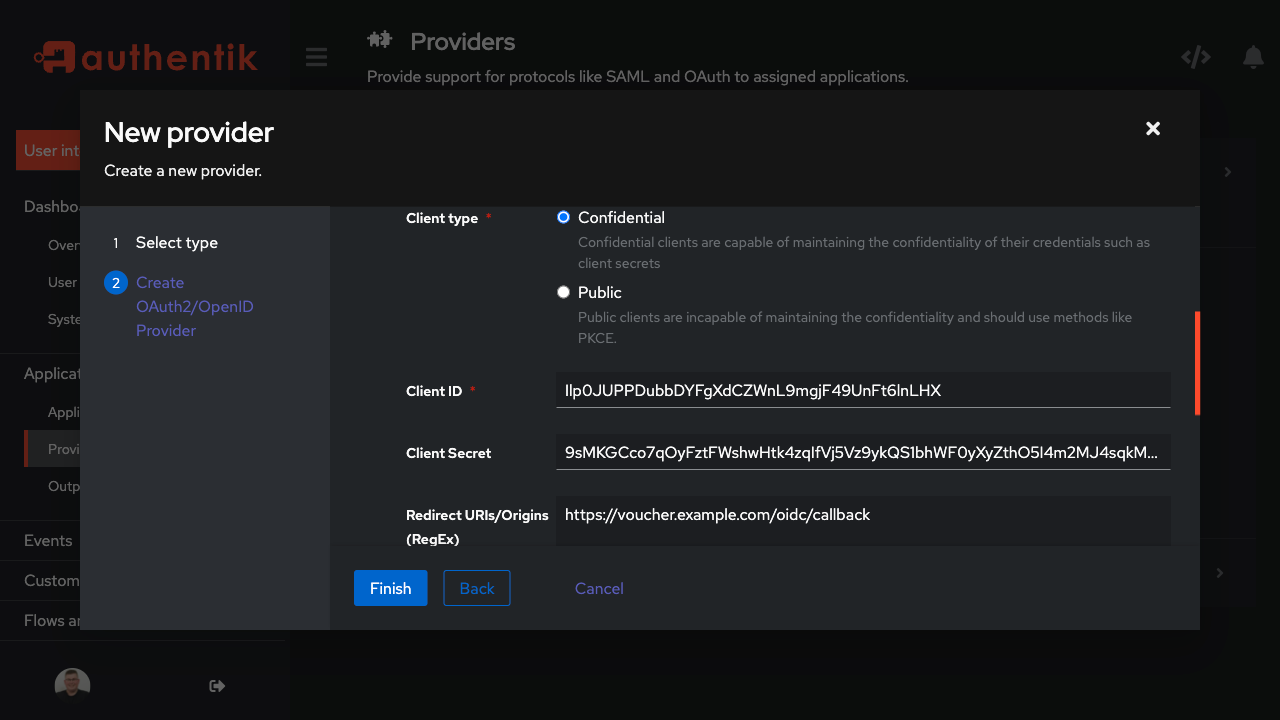Focus the Client ID input field

(862, 389)
